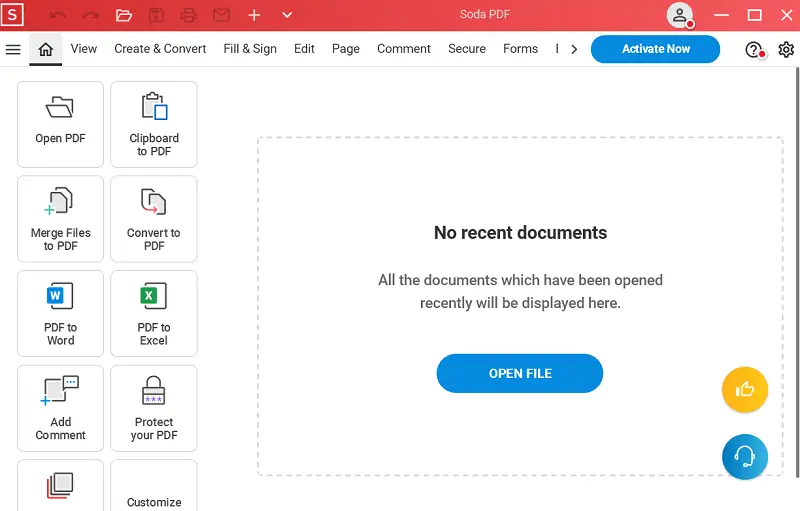Viewport: 800px width, 511px height.
Task: Open the Page tab
Action: click(x=346, y=49)
